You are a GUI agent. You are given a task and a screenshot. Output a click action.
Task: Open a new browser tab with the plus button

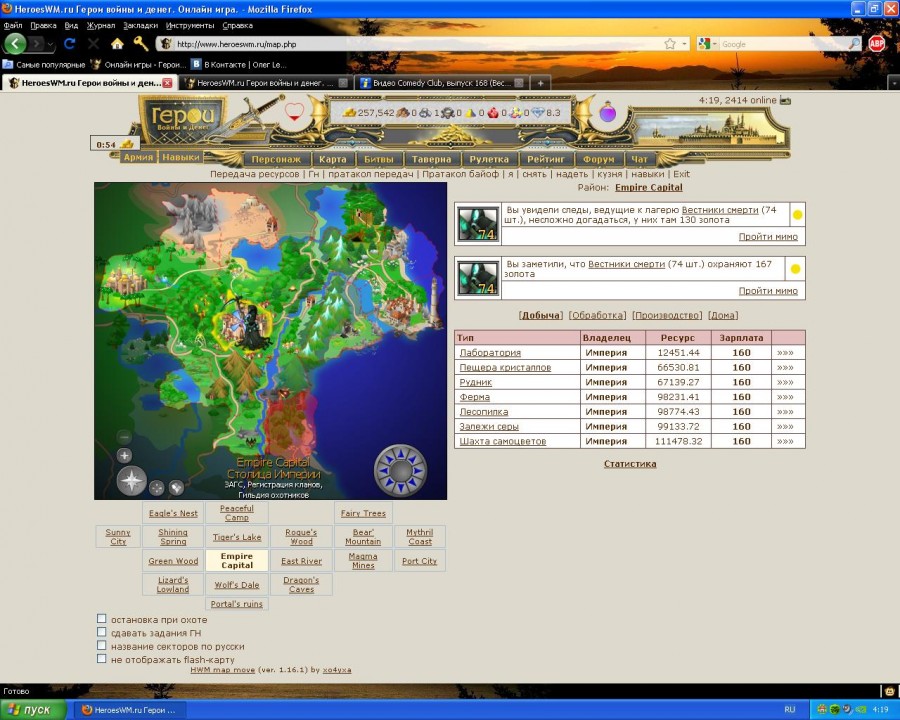click(x=540, y=83)
